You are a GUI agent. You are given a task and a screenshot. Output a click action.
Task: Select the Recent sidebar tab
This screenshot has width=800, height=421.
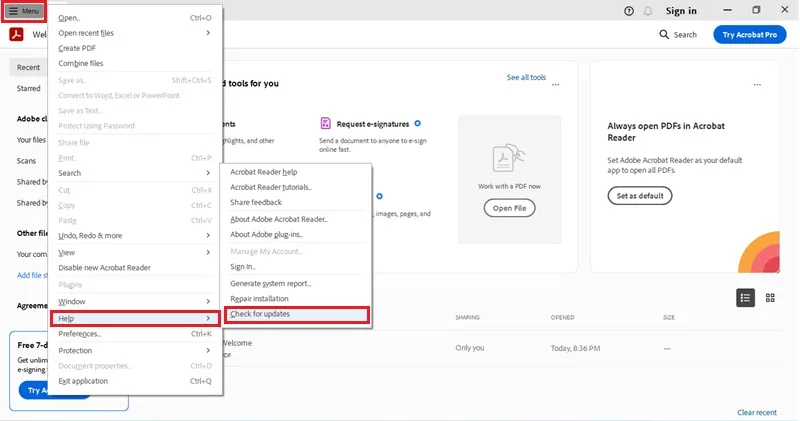(x=28, y=67)
